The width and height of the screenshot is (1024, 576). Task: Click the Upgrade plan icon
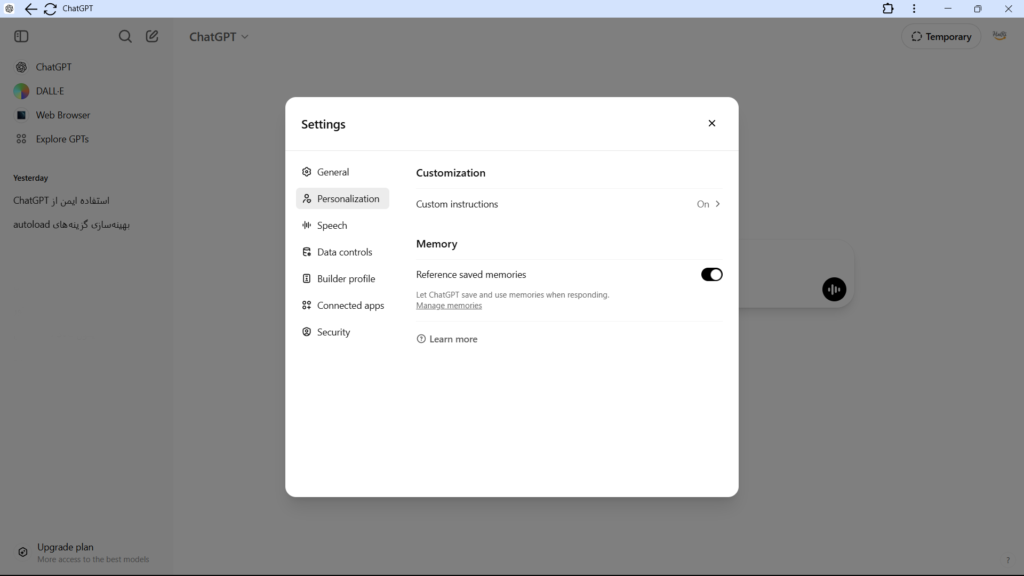23,552
